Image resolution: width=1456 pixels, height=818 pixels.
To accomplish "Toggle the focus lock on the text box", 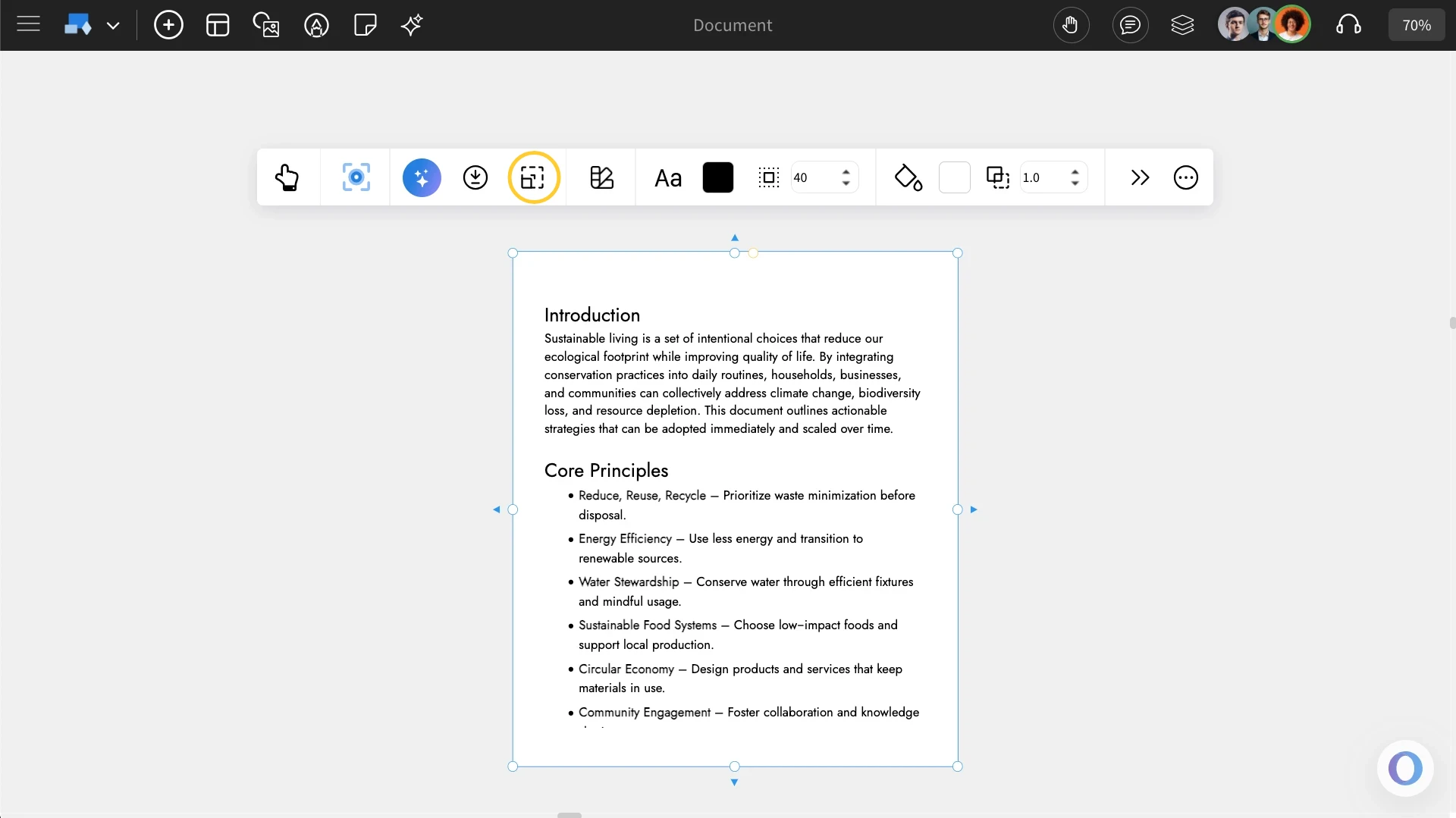I will click(356, 177).
